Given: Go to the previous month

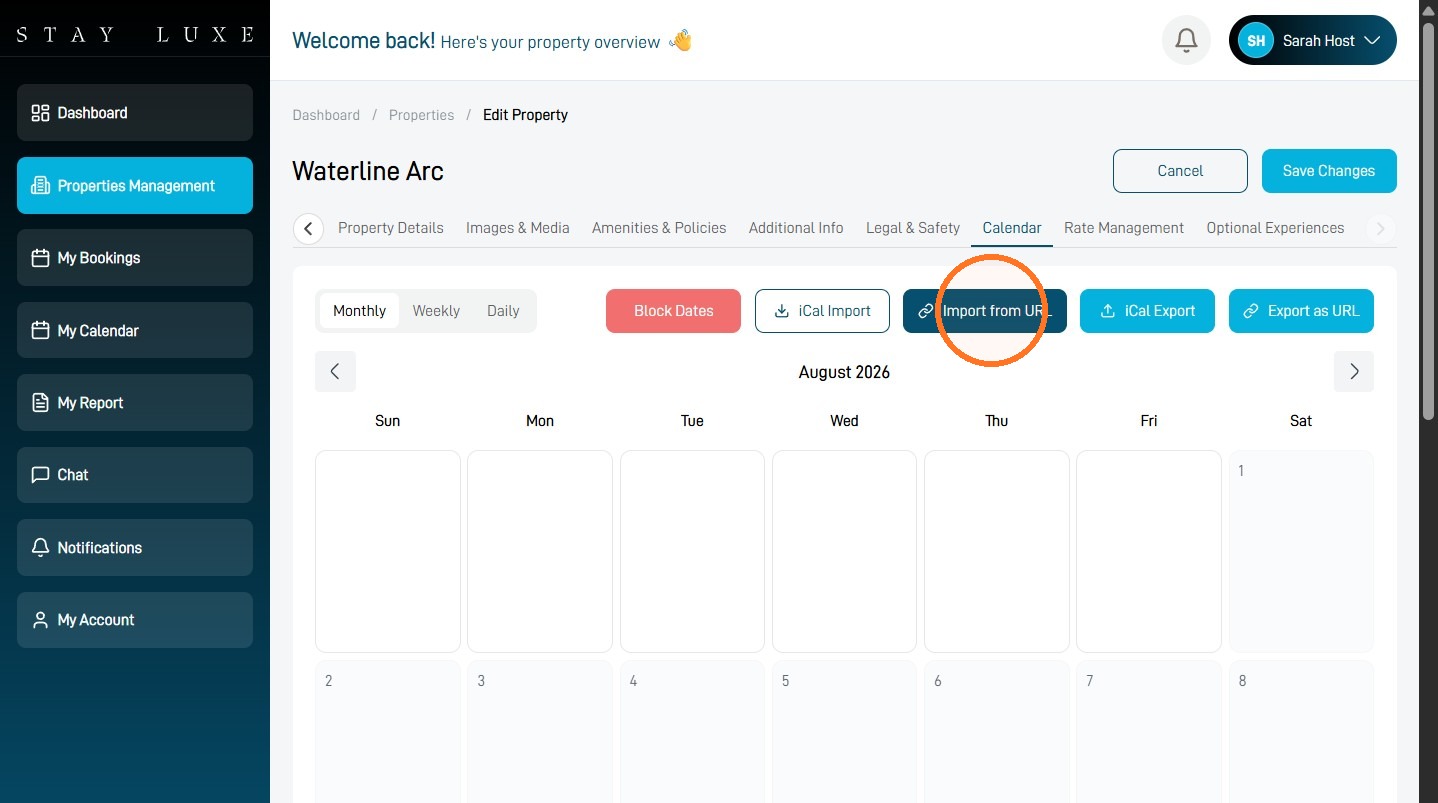Looking at the screenshot, I should click(335, 372).
